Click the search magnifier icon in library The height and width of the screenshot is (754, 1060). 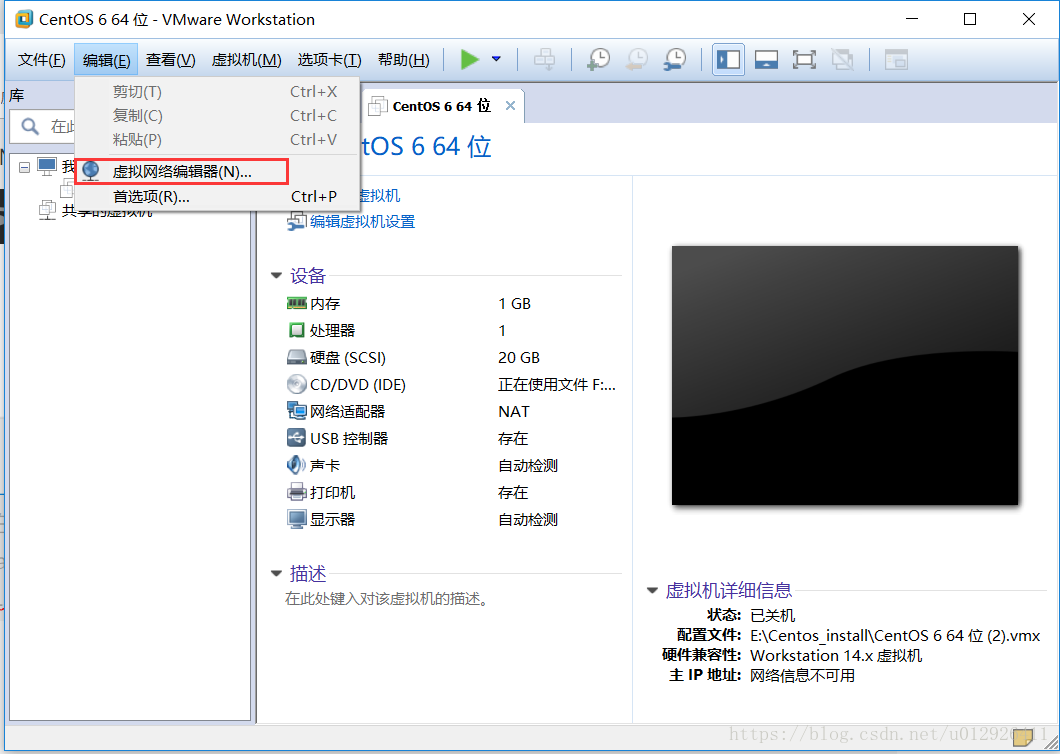pos(30,126)
